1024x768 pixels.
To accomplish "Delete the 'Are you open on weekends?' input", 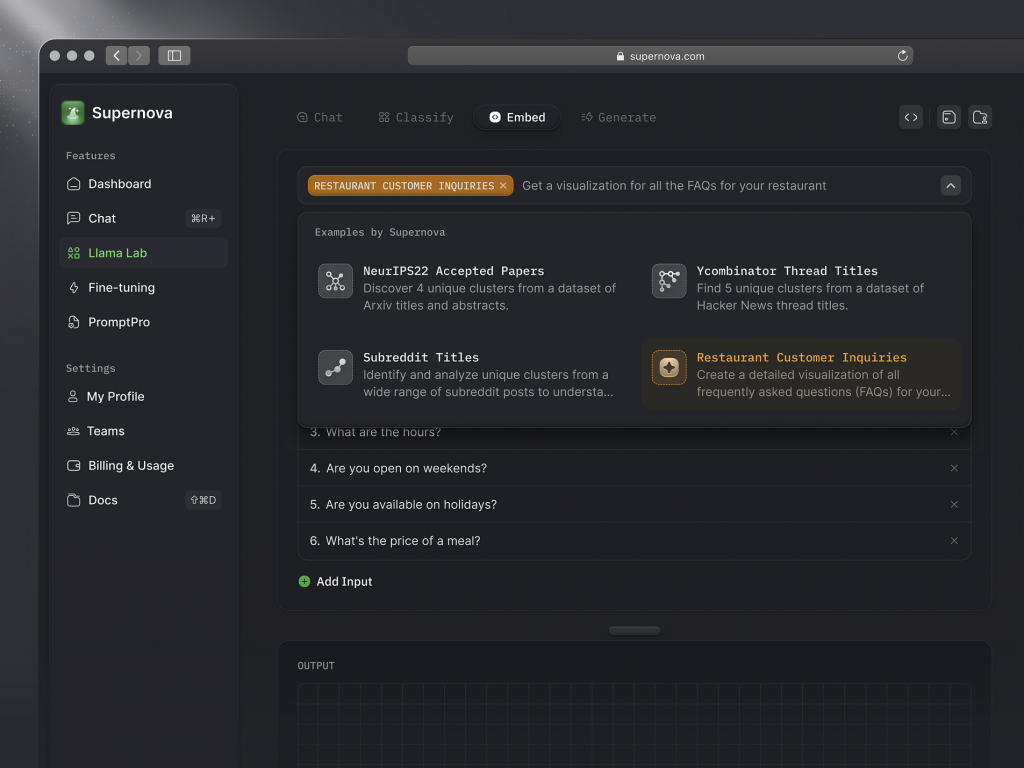I will (x=954, y=468).
